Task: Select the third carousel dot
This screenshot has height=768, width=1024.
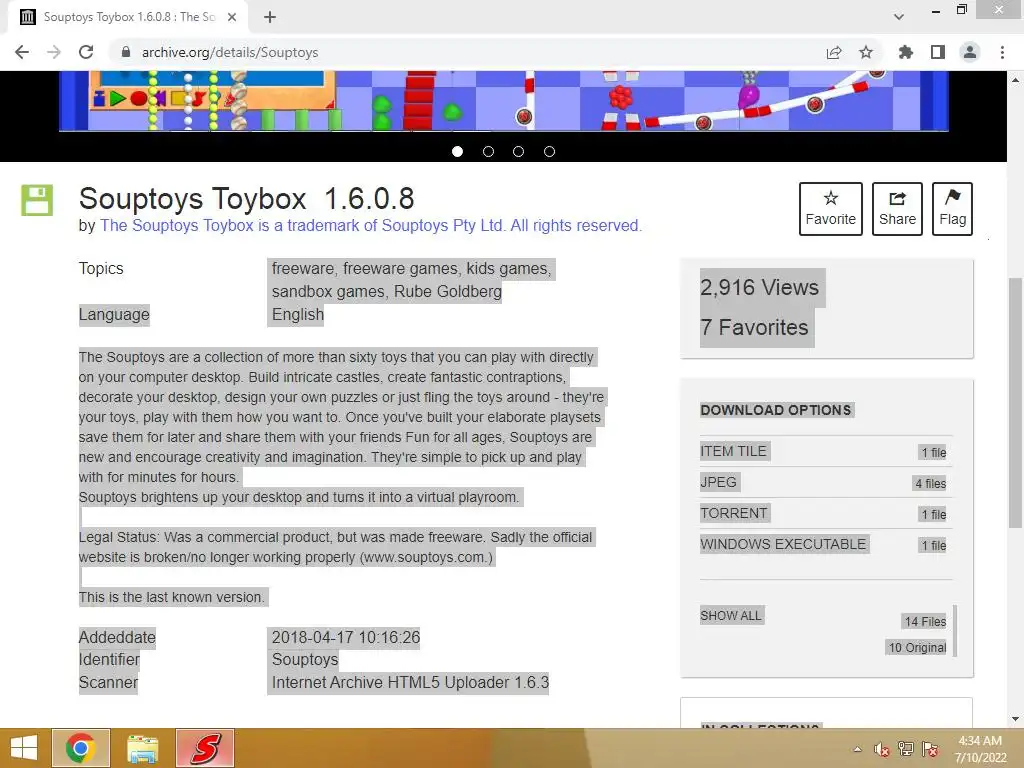Action: pos(519,152)
